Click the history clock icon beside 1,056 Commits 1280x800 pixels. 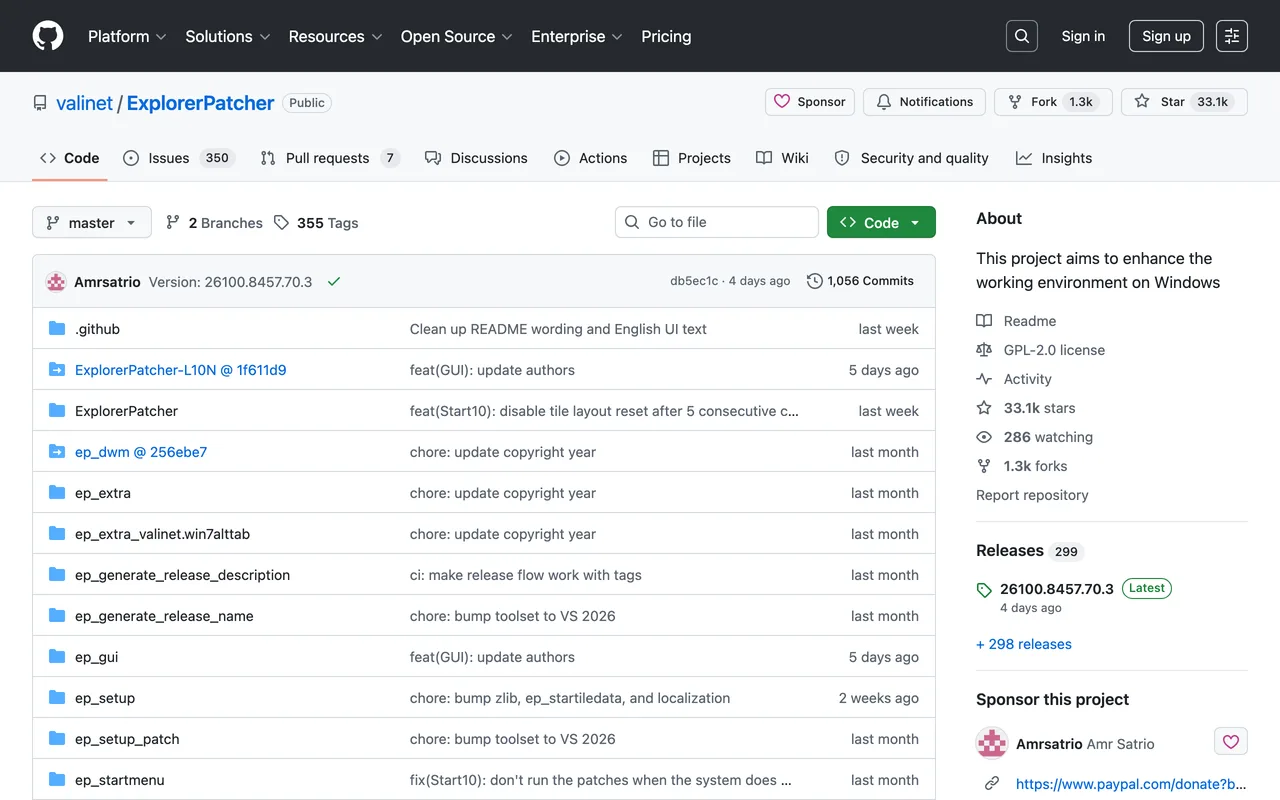tap(815, 281)
